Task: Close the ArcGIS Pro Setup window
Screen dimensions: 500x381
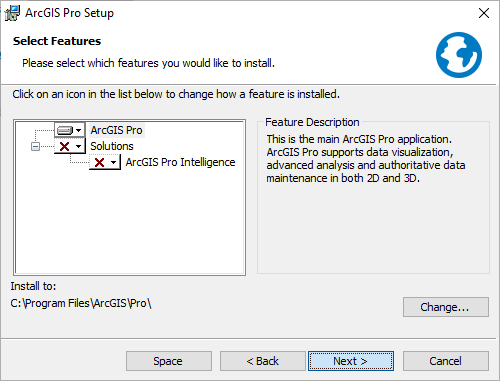Action: coord(484,13)
